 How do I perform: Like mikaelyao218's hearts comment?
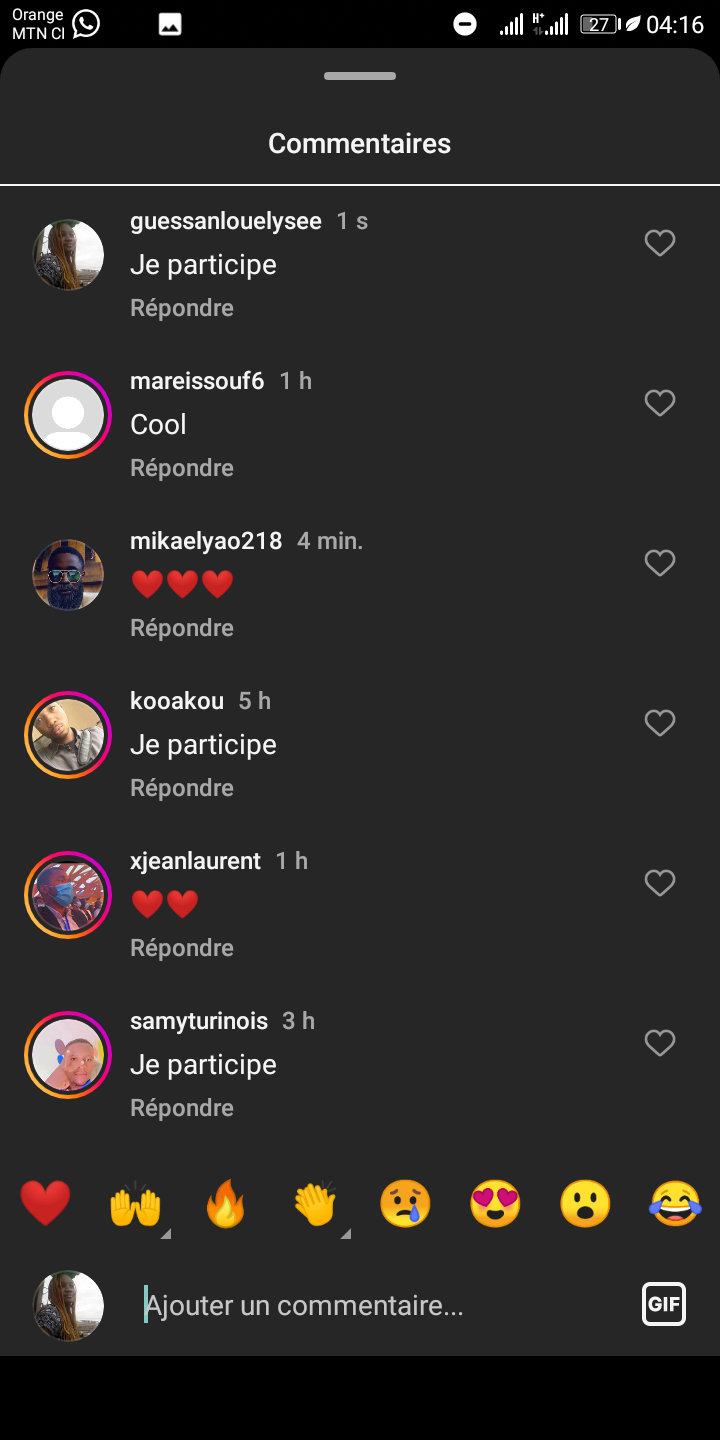(660, 563)
